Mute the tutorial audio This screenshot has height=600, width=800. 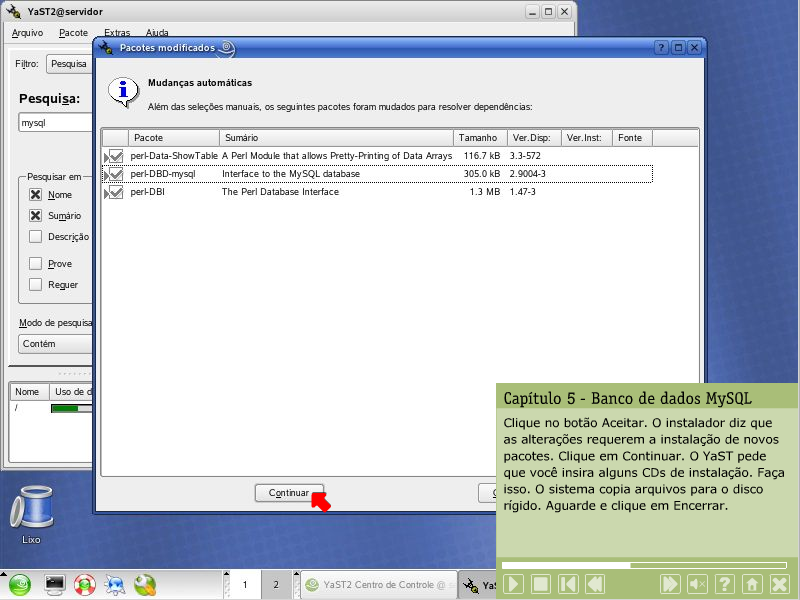(698, 584)
